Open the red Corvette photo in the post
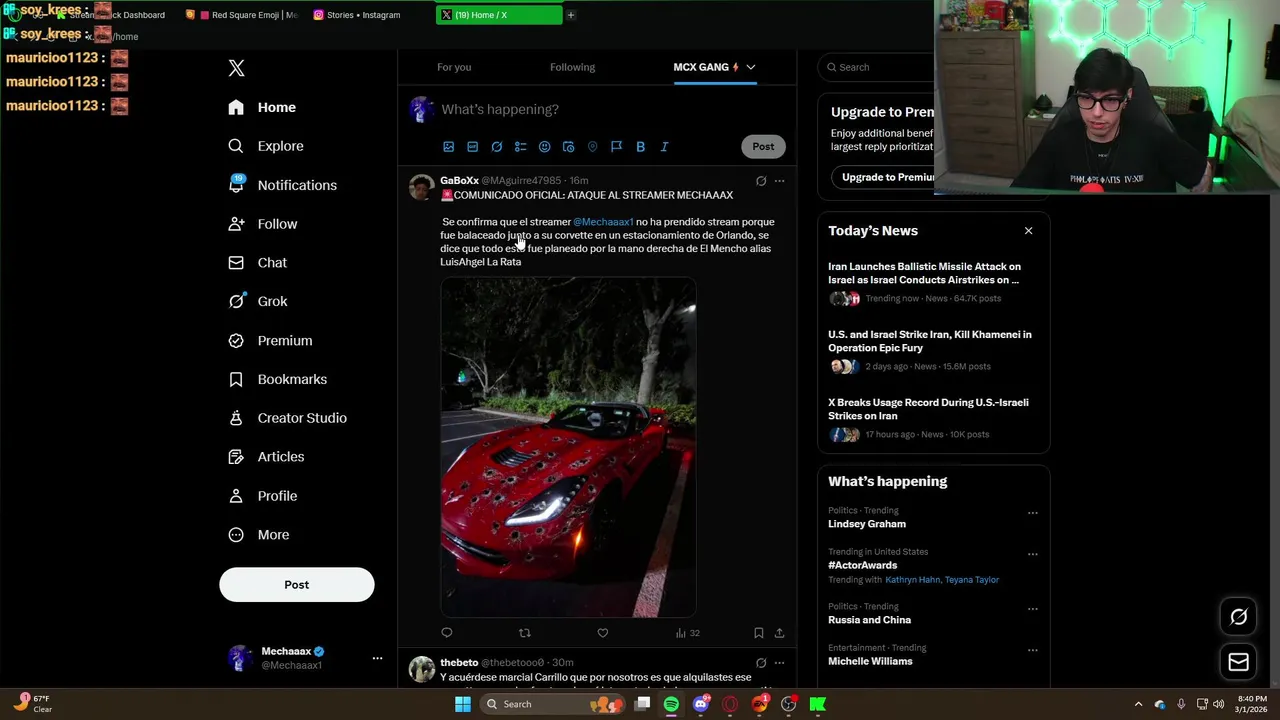The image size is (1280, 720). (x=568, y=447)
